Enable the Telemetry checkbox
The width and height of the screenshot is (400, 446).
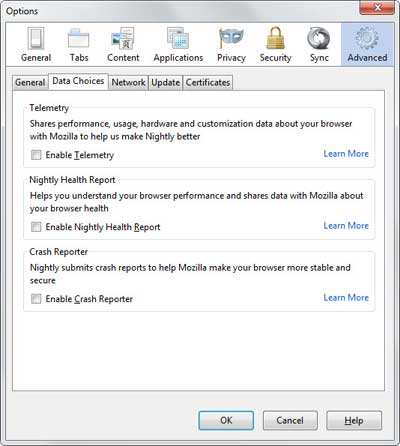(36, 155)
